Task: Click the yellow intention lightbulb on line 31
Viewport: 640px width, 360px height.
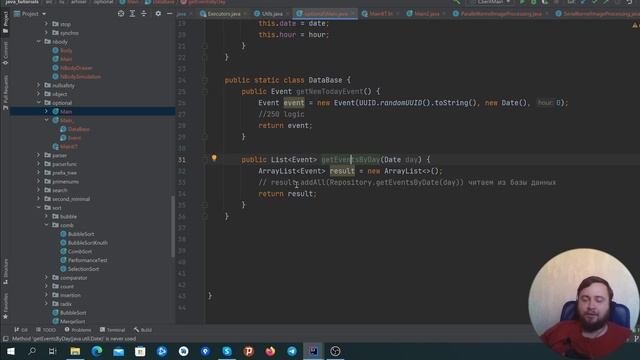Action: click(x=214, y=158)
